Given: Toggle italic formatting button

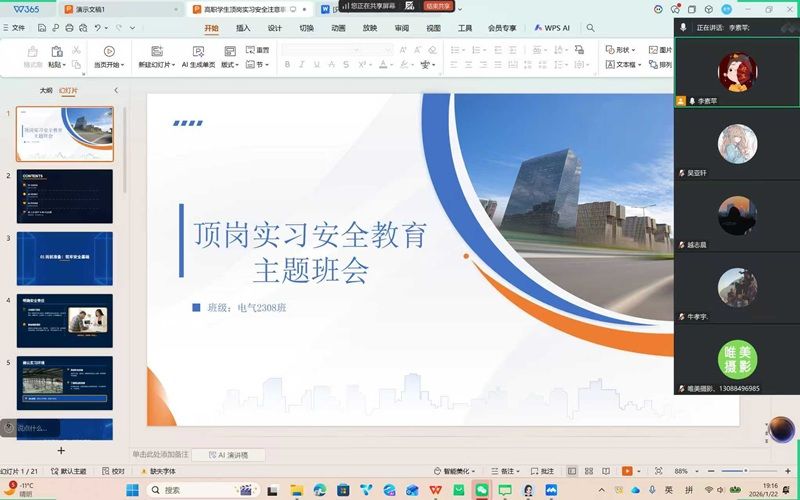Looking at the screenshot, I should (302, 65).
